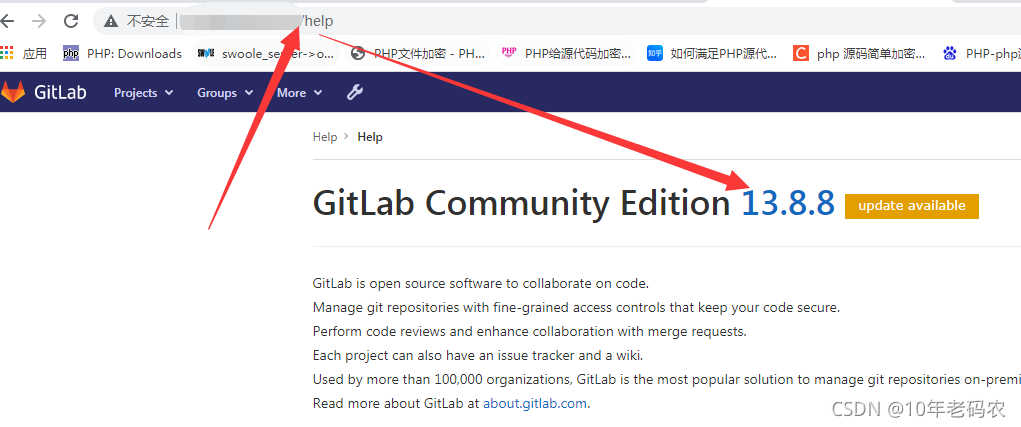This screenshot has width=1021, height=427.
Task: Open the PHP-php bookmark with paw icon
Action: (981, 54)
